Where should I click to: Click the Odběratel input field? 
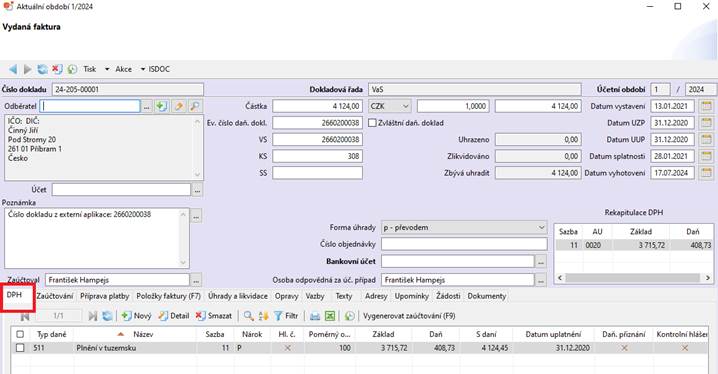pyautogui.click(x=90, y=106)
